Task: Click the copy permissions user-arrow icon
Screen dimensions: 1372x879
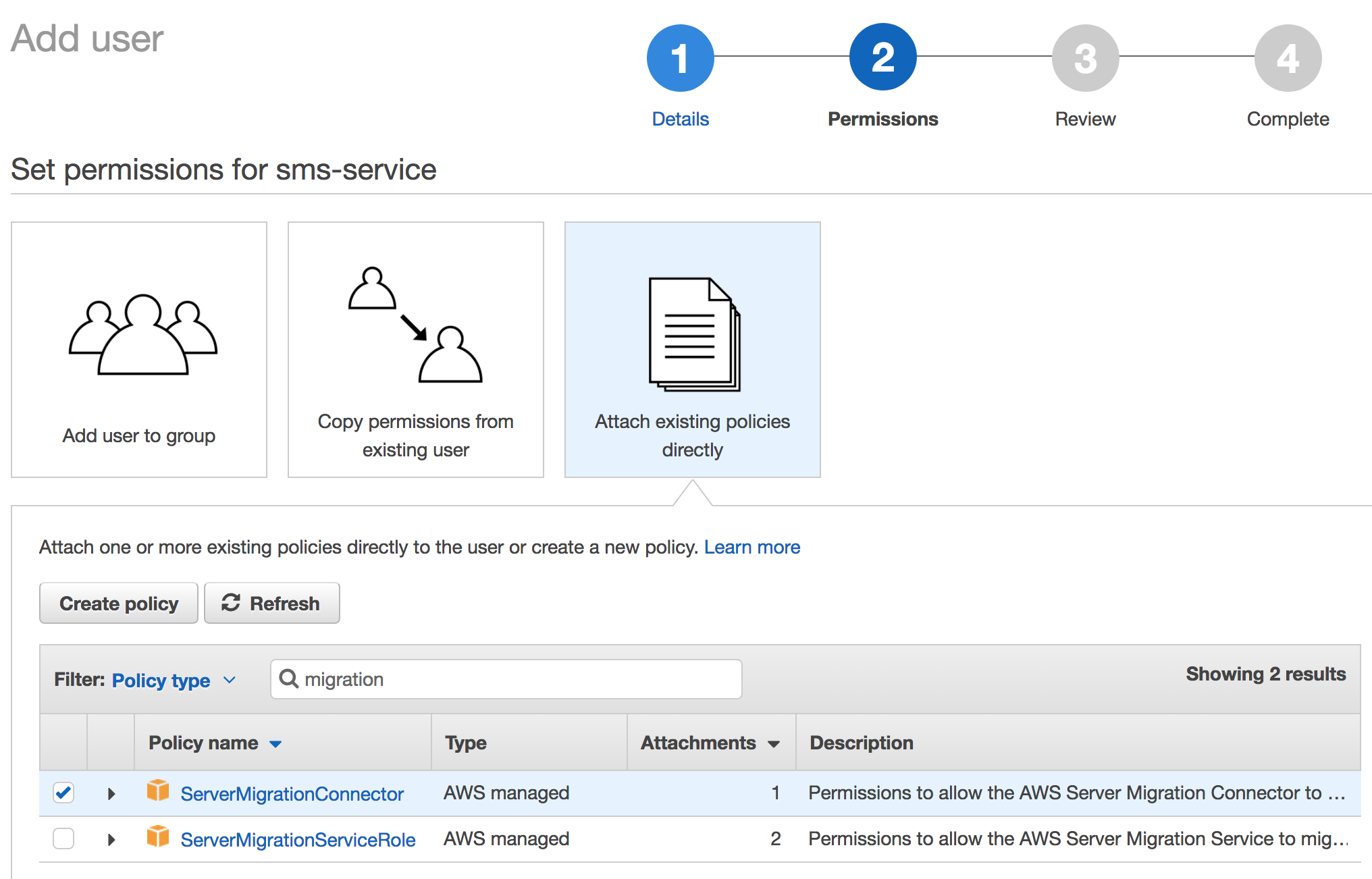Action: (x=415, y=325)
